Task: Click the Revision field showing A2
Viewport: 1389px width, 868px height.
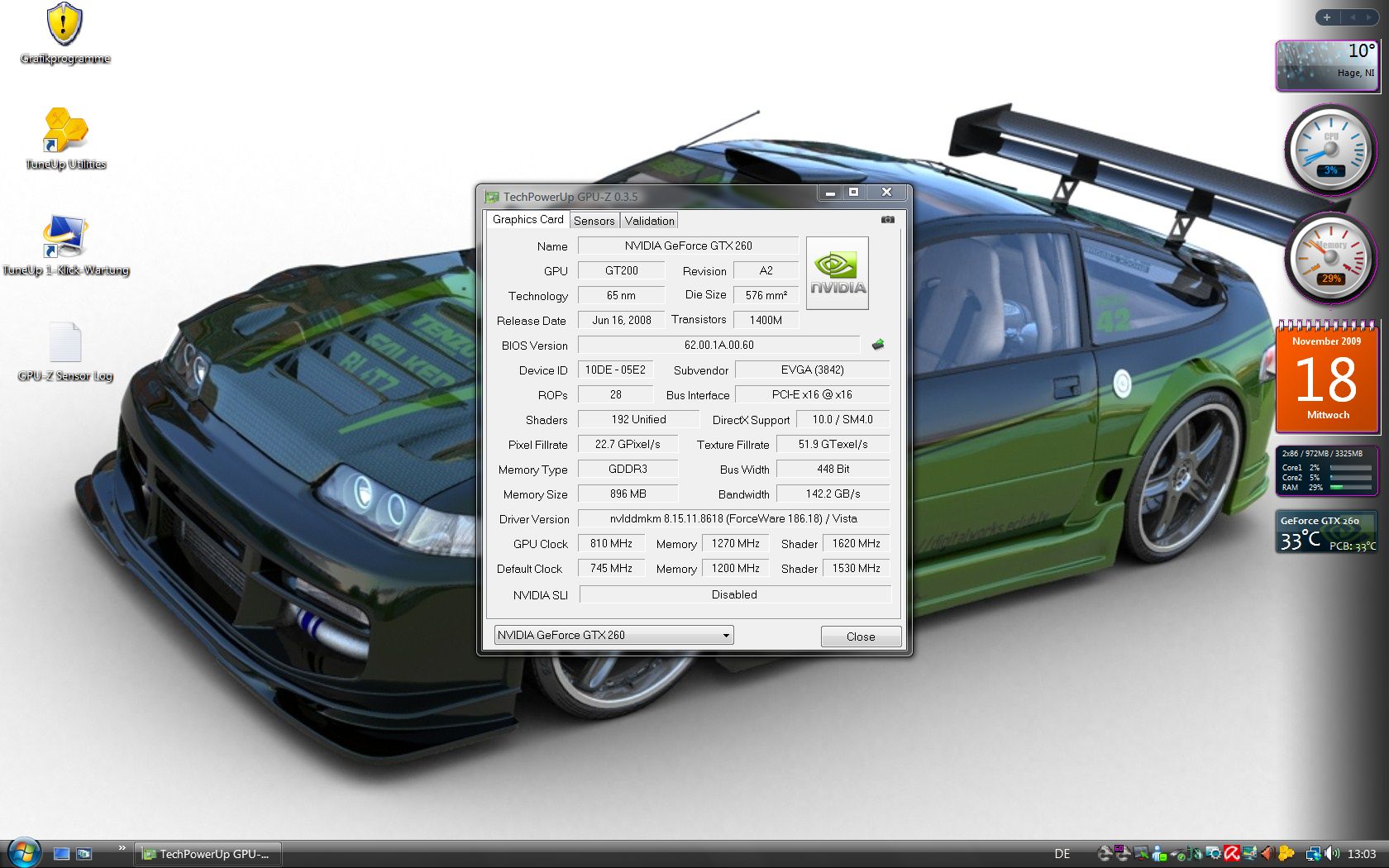Action: pyautogui.click(x=766, y=270)
